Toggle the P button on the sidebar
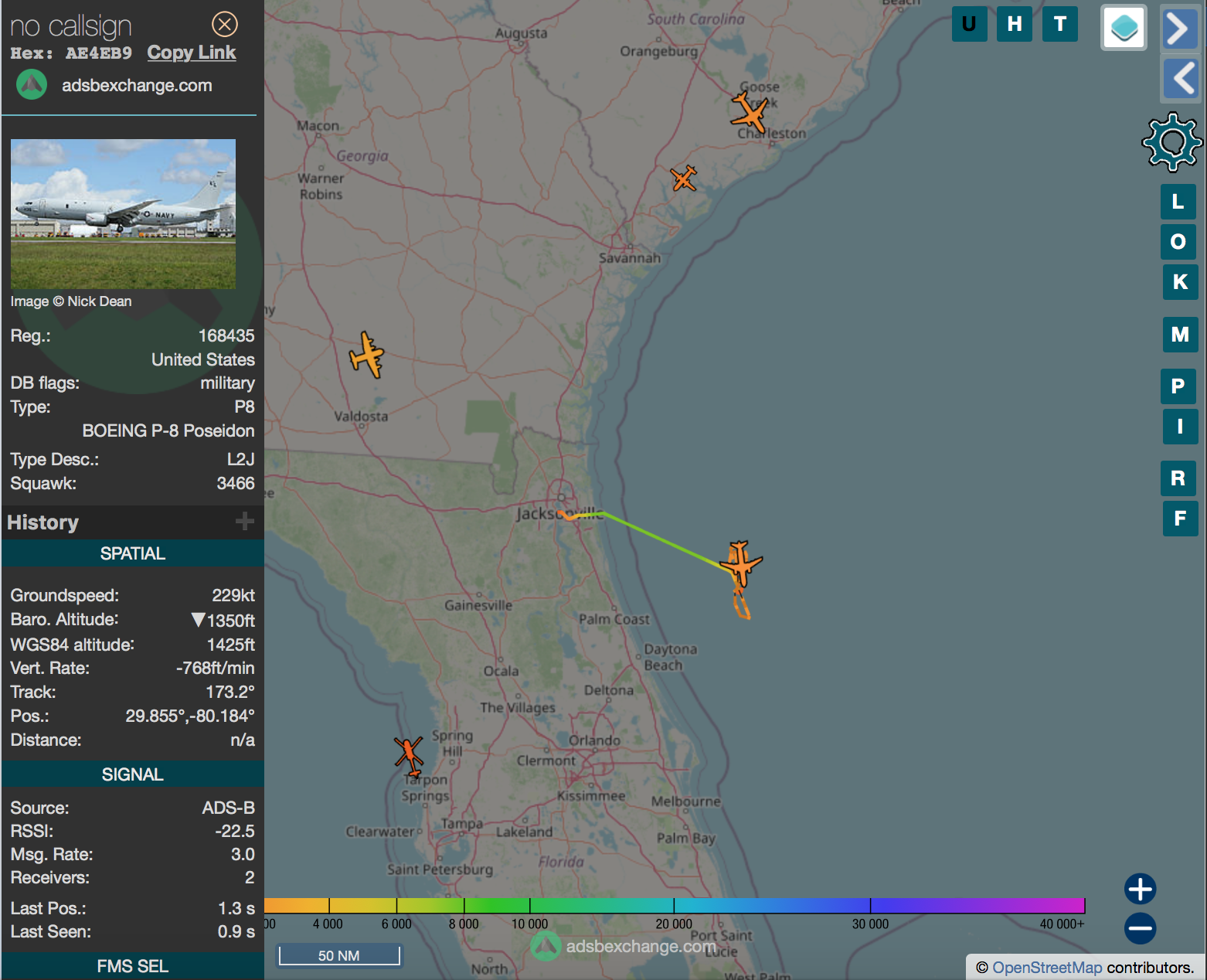Screen dimensions: 1207x980 point(1178,386)
